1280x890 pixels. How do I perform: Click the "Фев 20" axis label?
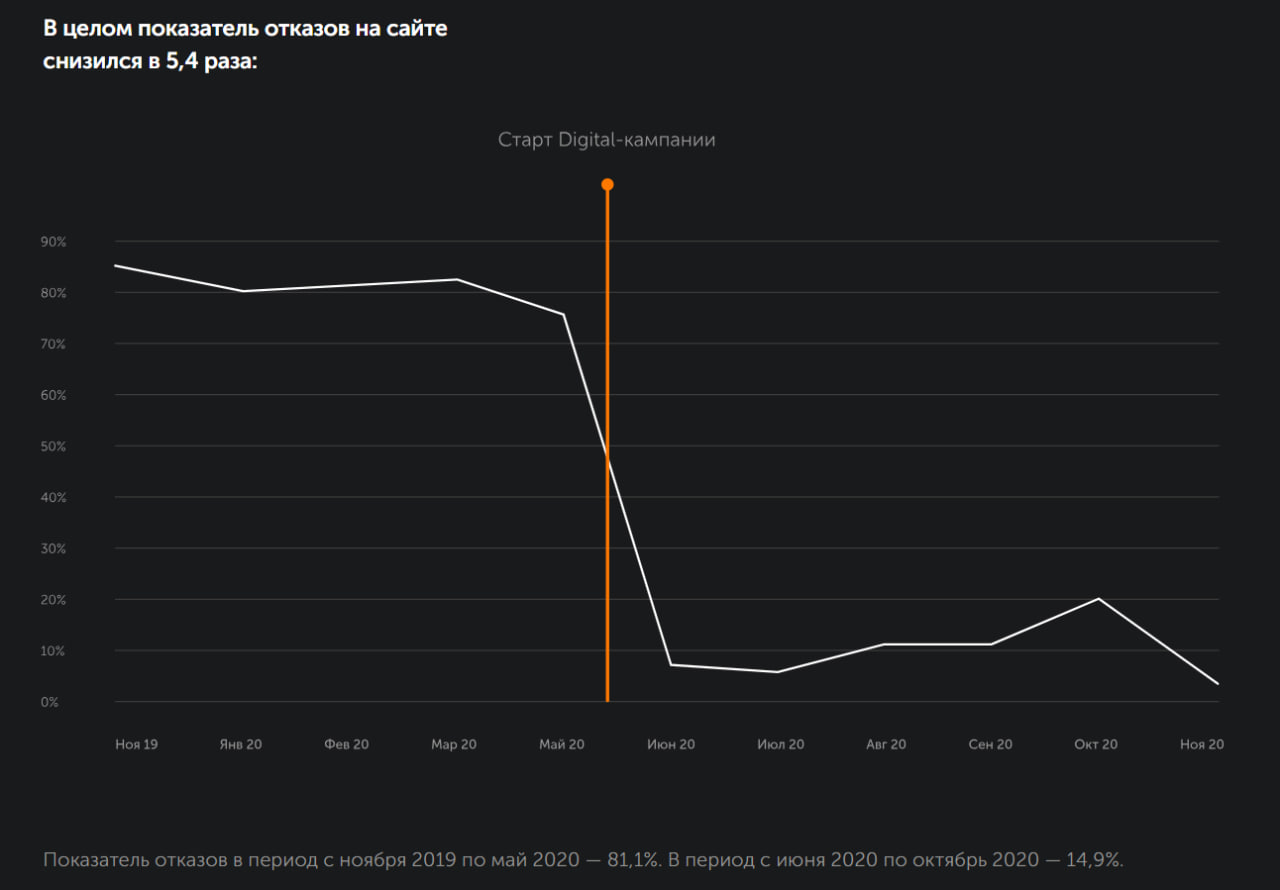pyautogui.click(x=346, y=745)
